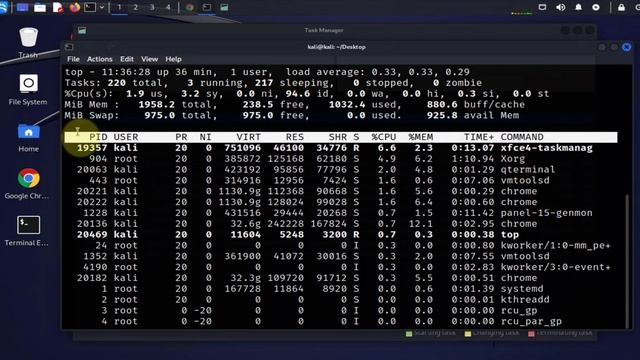Click the Task Manager window title icon
This screenshot has width=640, height=360.
pyautogui.click(x=82, y=30)
